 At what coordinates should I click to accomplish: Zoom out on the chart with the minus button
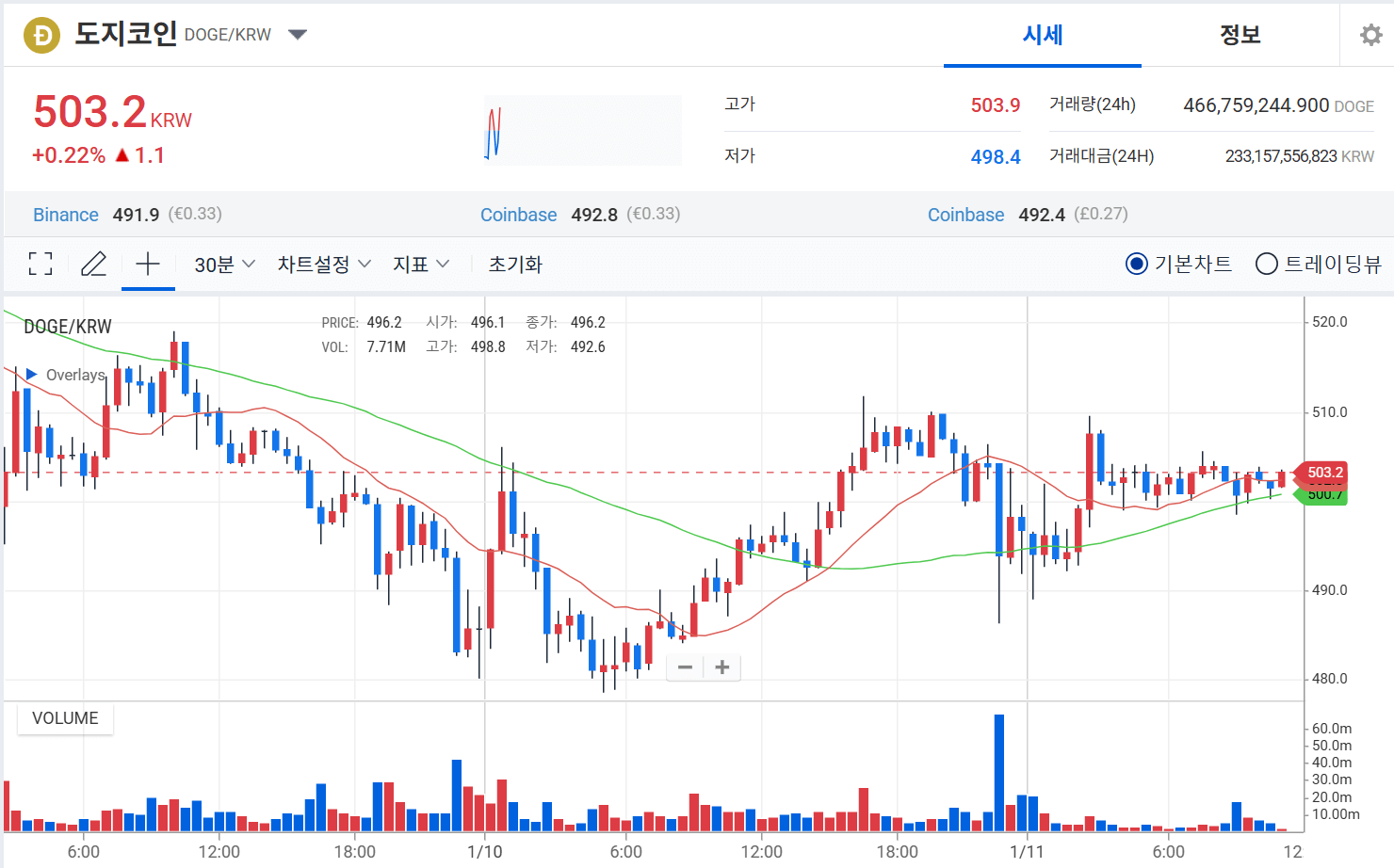(685, 667)
